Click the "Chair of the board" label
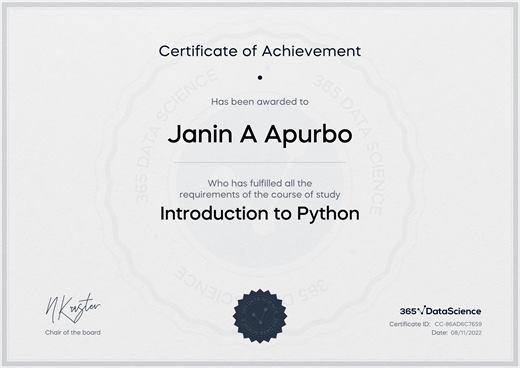This screenshot has width=520, height=368. [73, 332]
